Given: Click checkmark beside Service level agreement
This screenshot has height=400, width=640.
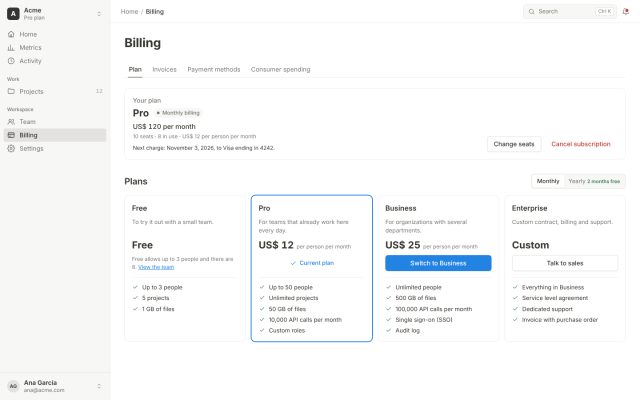Looking at the screenshot, I should pyautogui.click(x=515, y=298).
